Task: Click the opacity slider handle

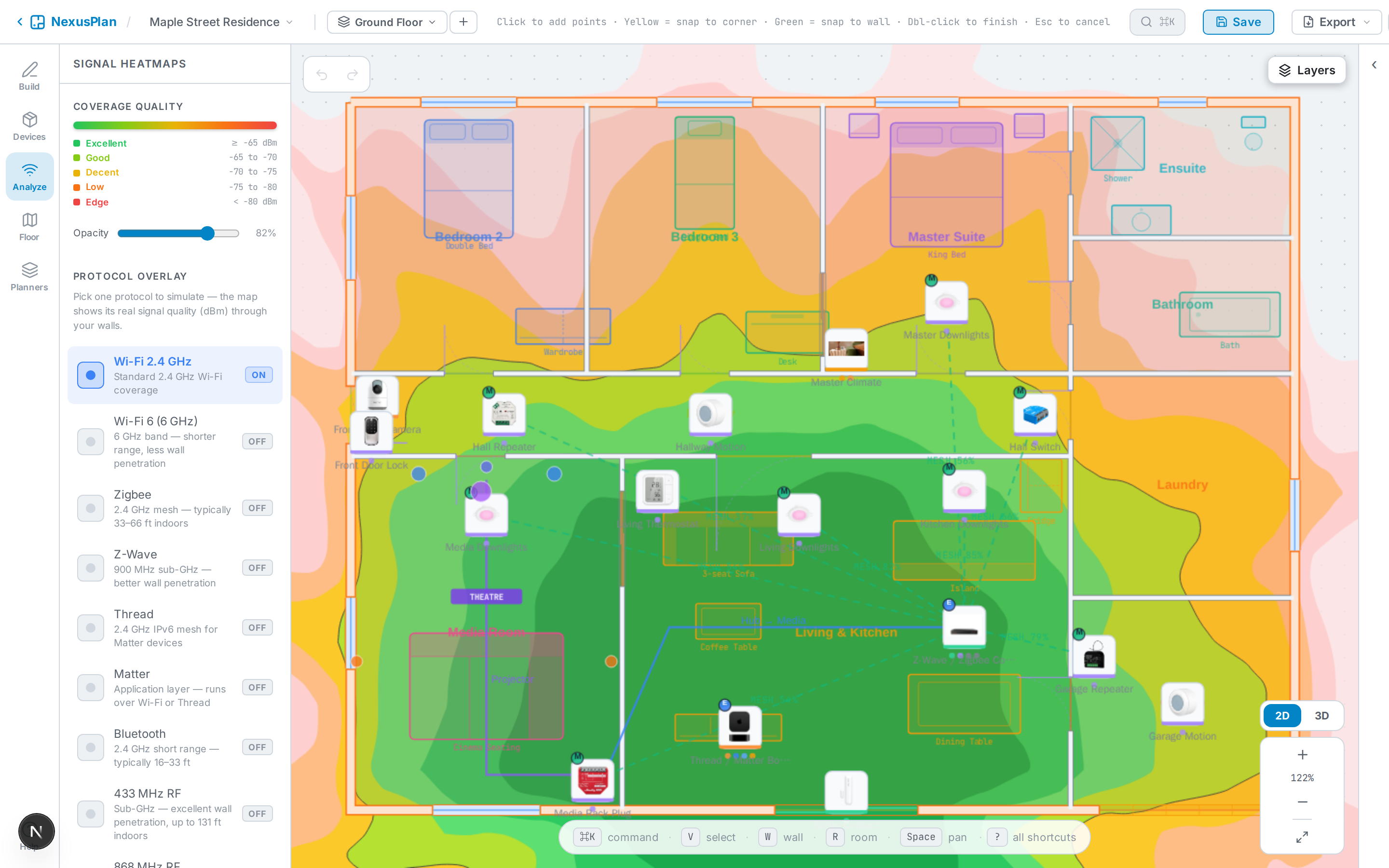Action: pos(208,233)
